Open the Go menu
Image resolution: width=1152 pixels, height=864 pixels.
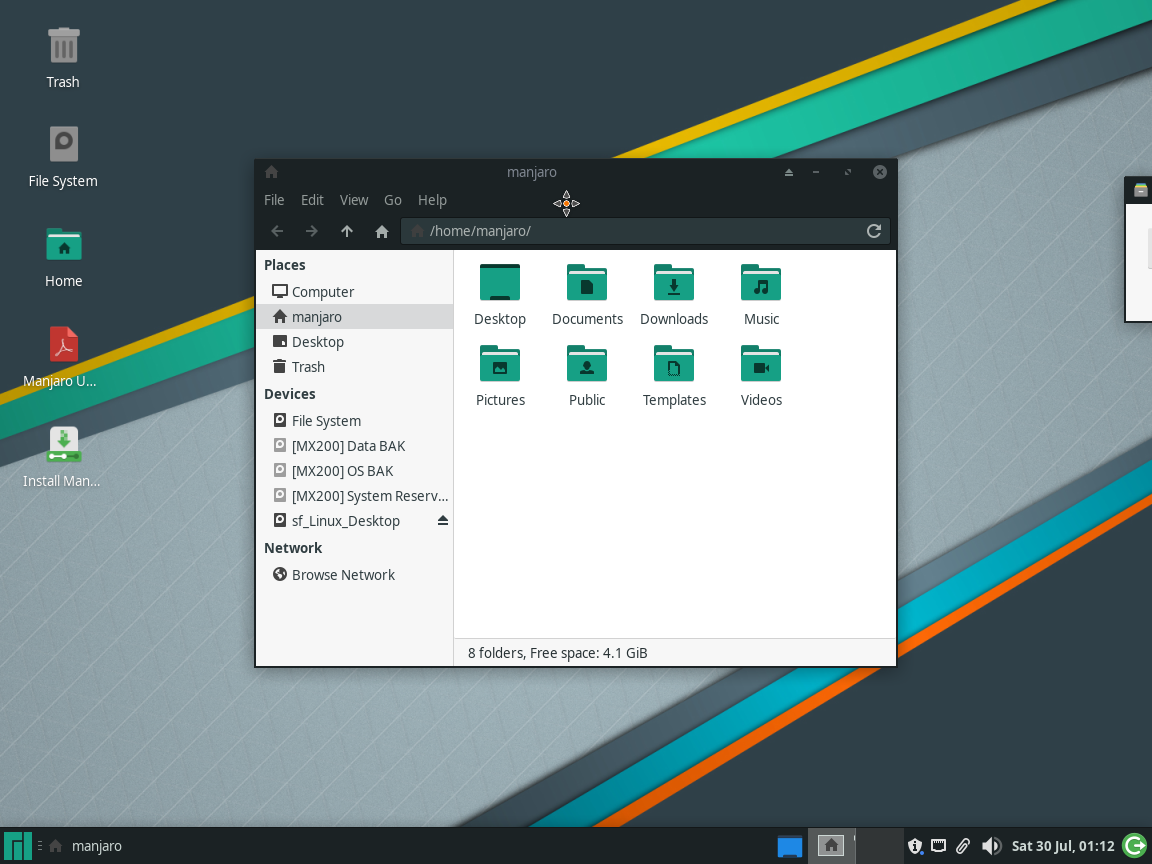[x=393, y=200]
